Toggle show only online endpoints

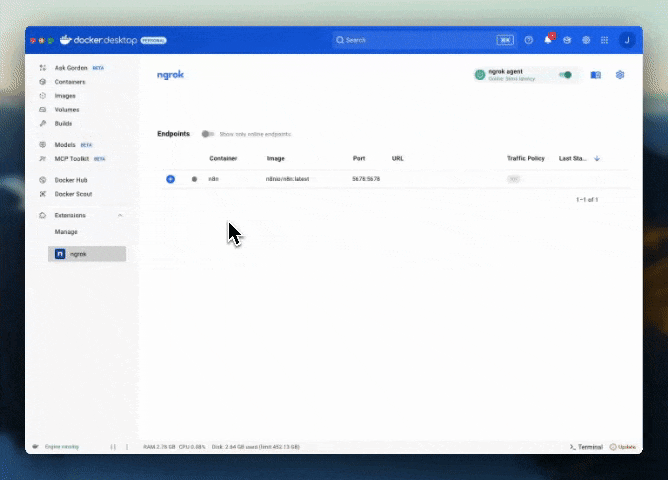click(x=207, y=134)
